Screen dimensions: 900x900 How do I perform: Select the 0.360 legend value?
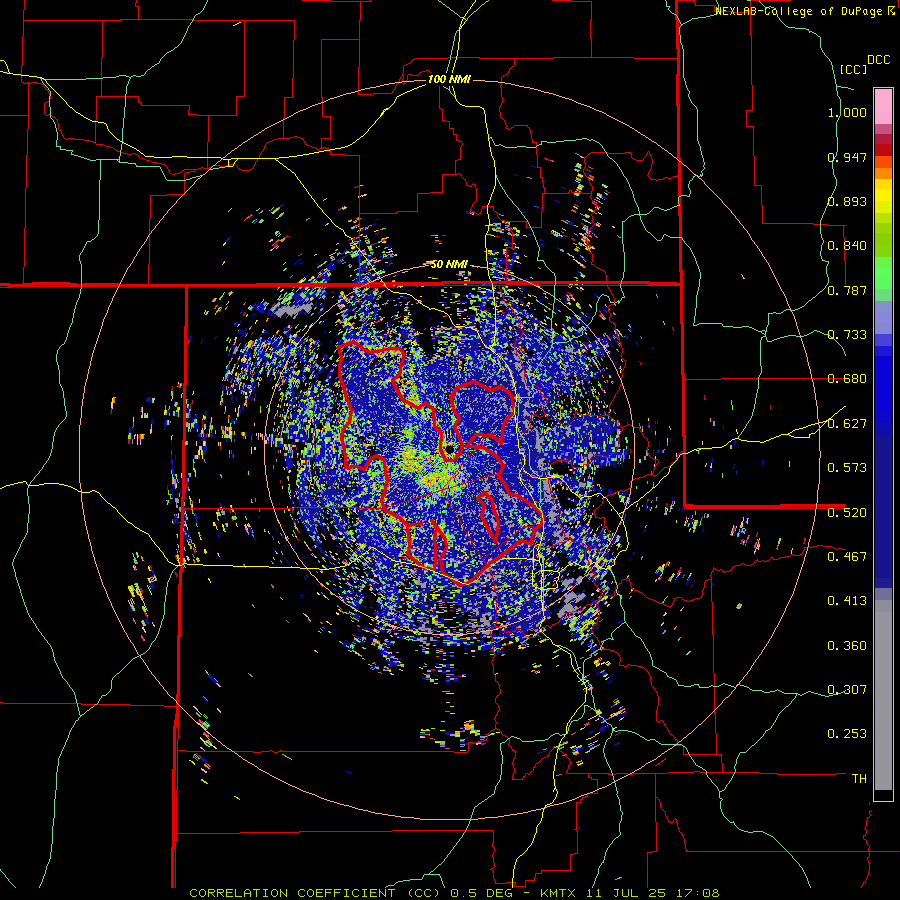pyautogui.click(x=847, y=646)
